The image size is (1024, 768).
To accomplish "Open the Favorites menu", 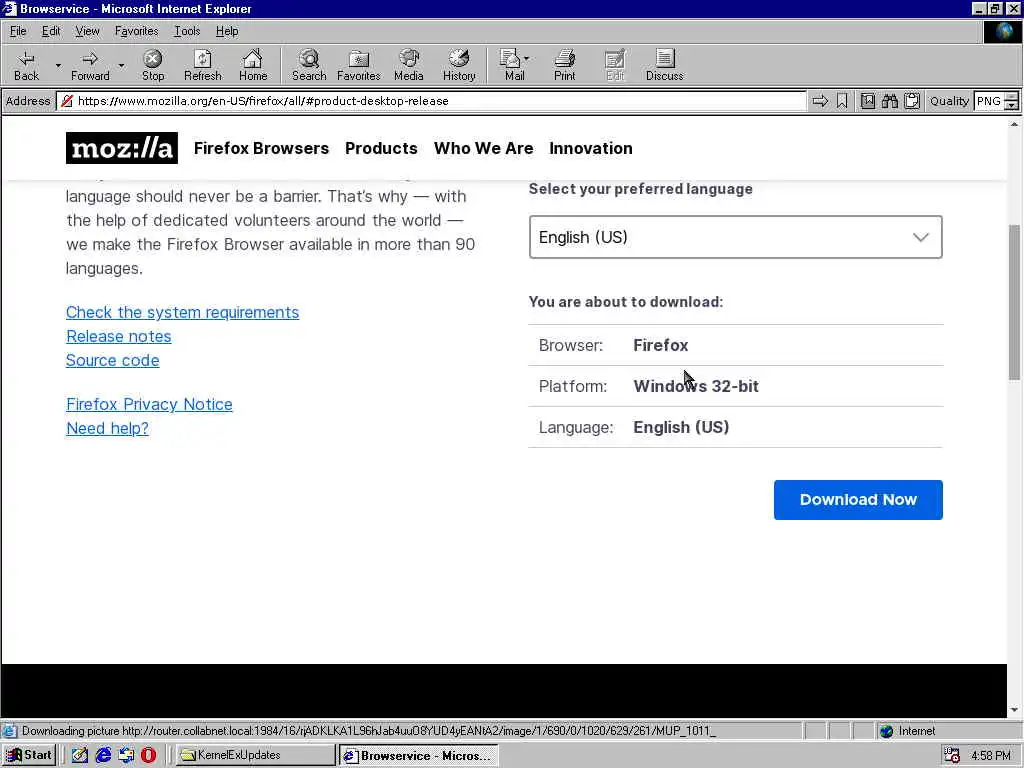I will click(x=136, y=31).
